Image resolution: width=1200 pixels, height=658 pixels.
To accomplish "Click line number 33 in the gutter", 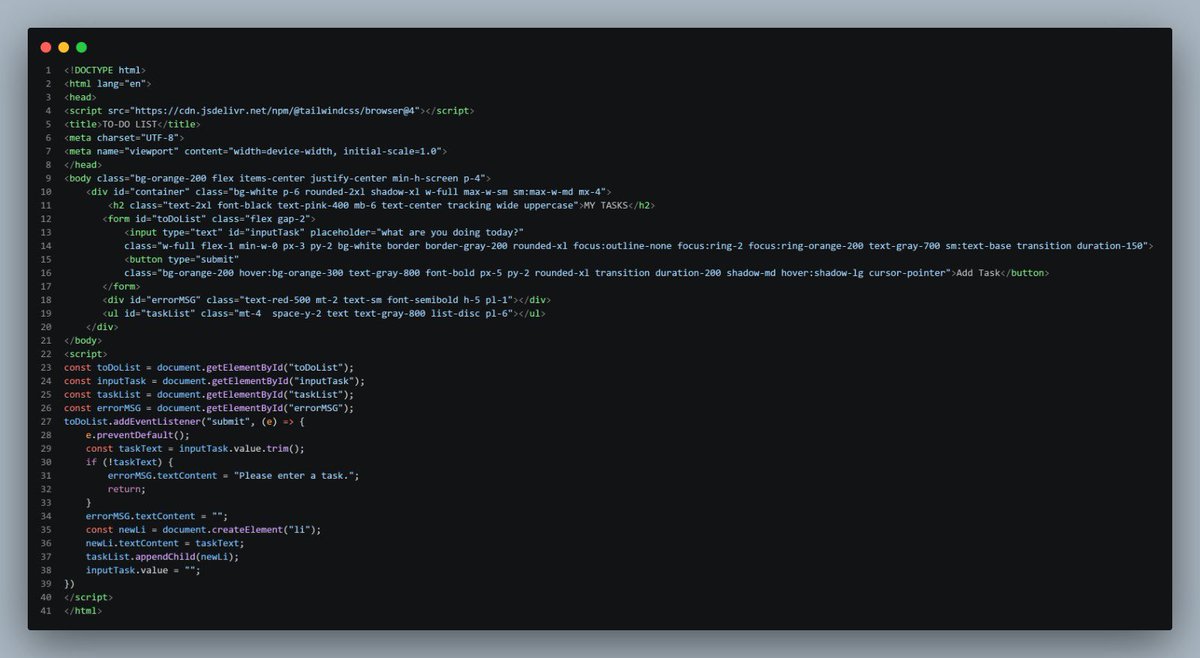I will 46,502.
